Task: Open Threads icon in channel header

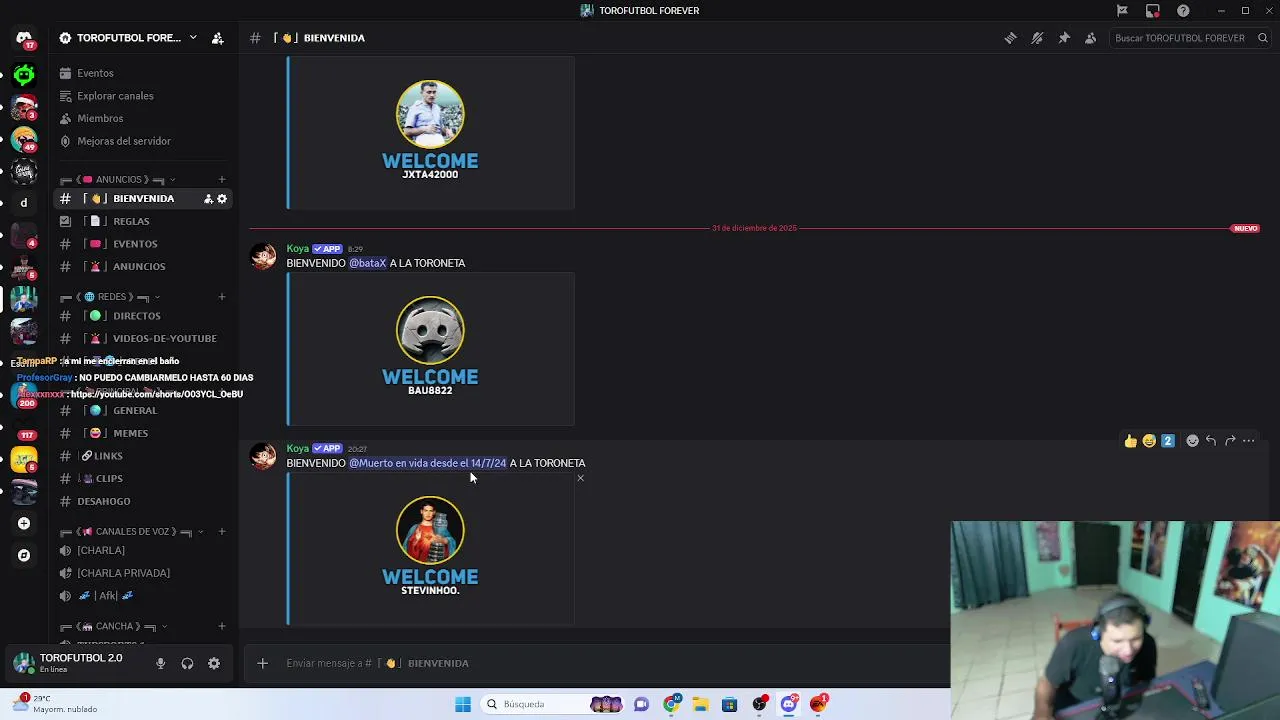Action: (1010, 38)
